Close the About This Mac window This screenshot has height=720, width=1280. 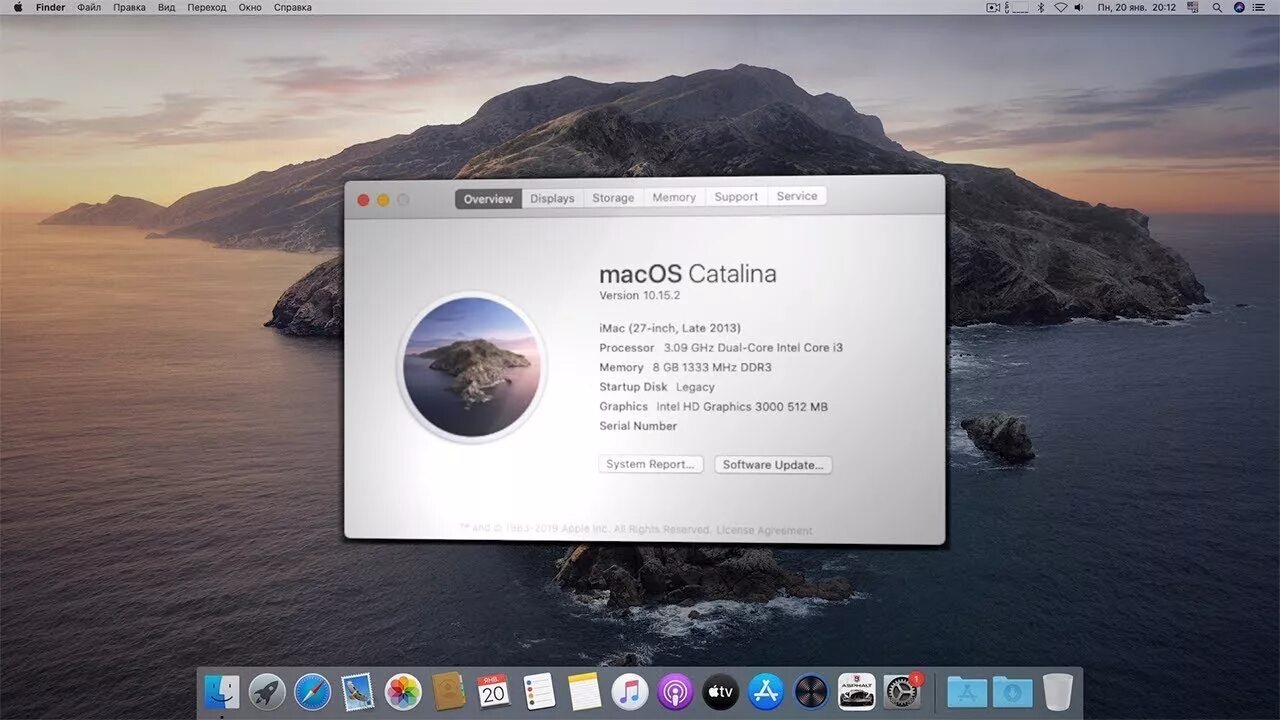coord(363,200)
